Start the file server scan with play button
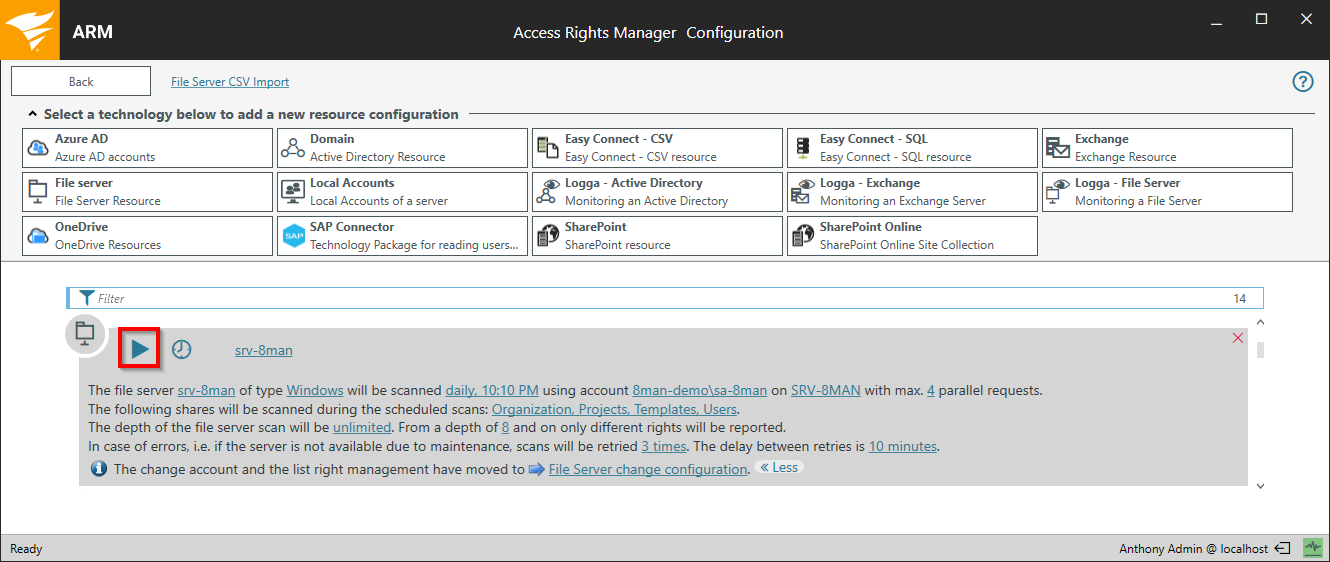This screenshot has height=562, width=1330. click(x=140, y=349)
